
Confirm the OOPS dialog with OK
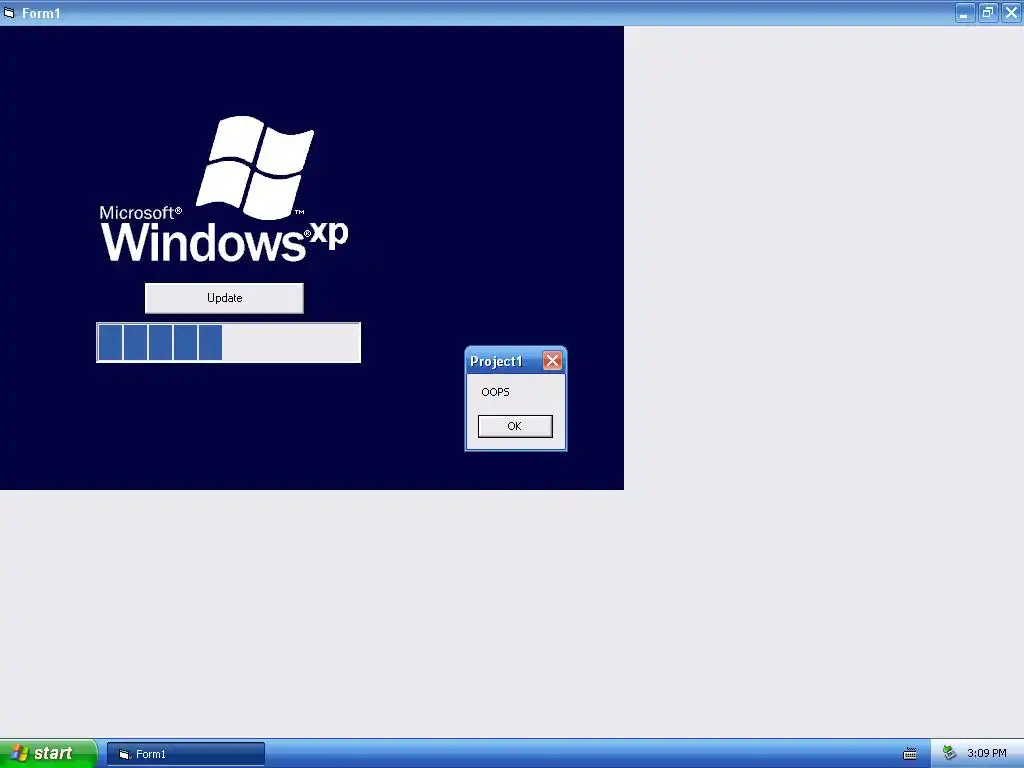(515, 426)
